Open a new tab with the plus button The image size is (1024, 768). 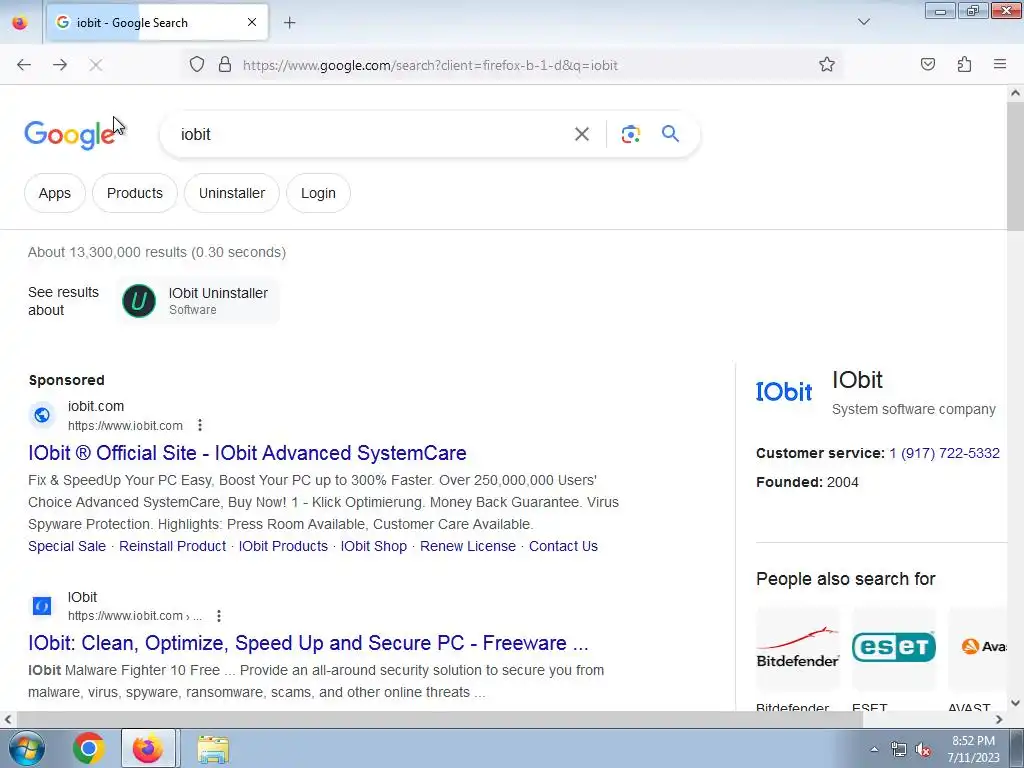coord(289,22)
